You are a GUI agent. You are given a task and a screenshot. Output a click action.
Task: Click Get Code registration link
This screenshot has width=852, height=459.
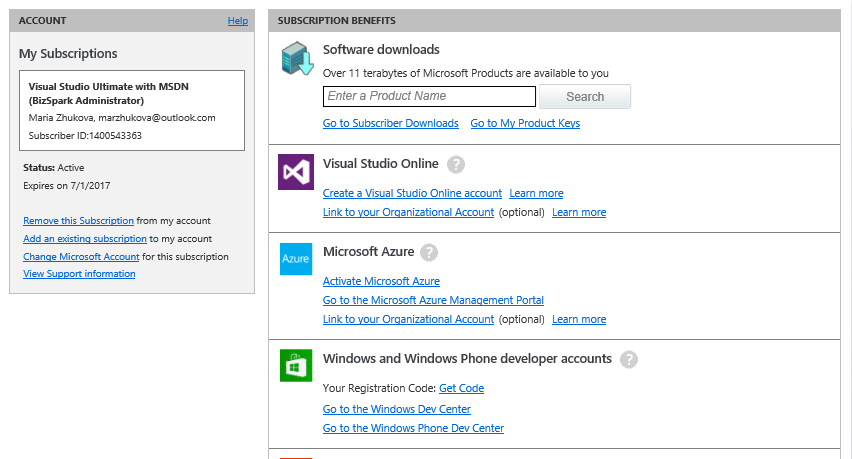click(461, 388)
